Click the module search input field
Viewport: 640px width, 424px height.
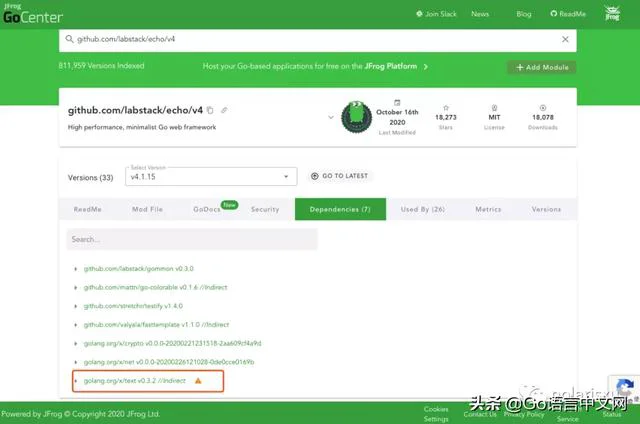(x=318, y=40)
